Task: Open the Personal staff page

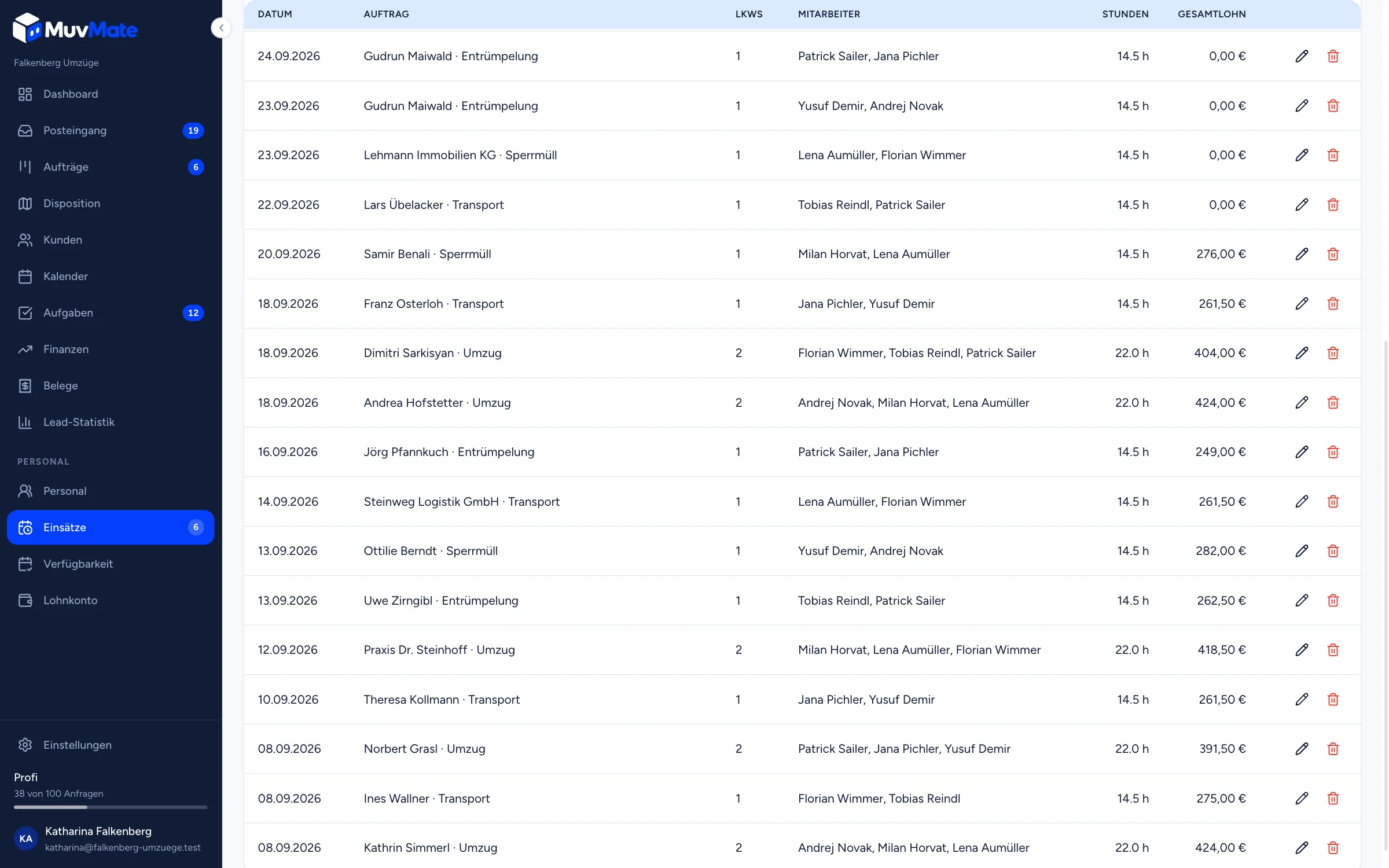Action: click(x=111, y=491)
